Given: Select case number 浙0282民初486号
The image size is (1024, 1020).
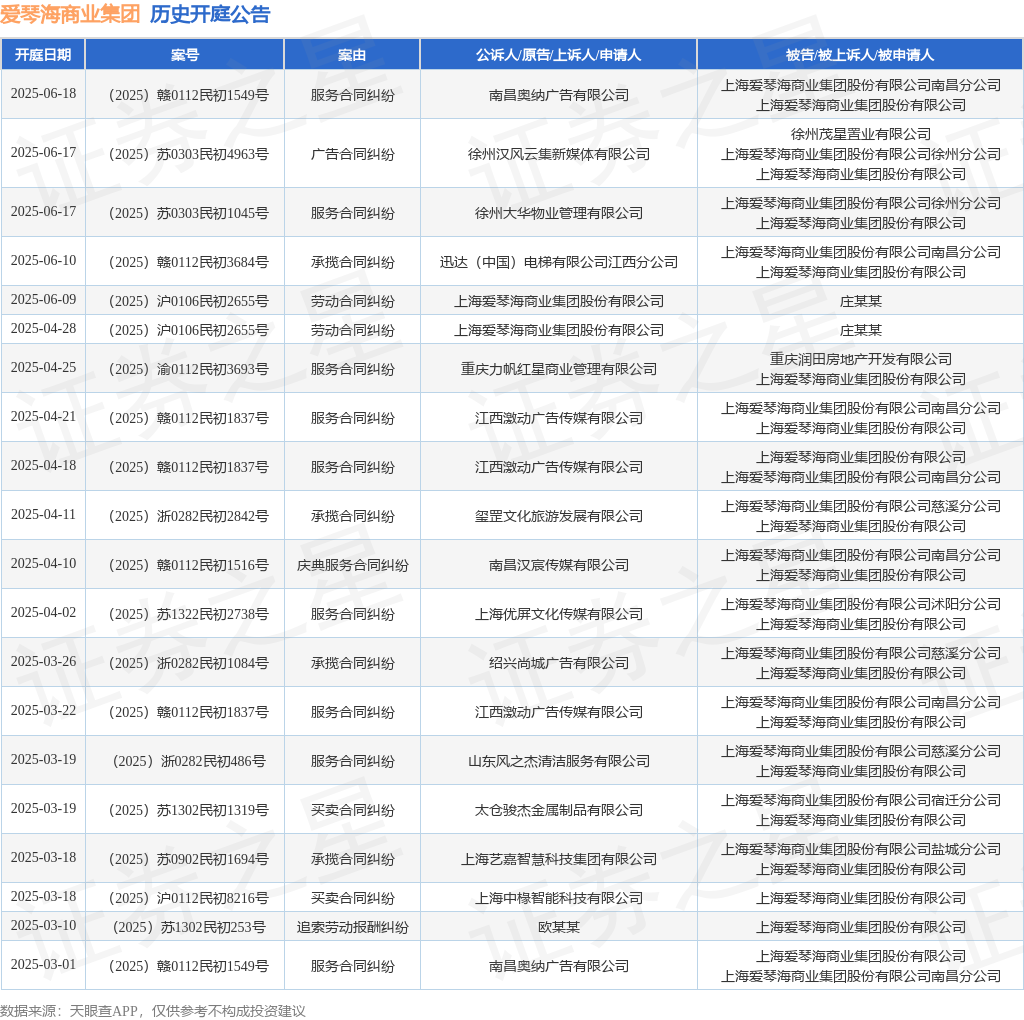Looking at the screenshot, I should [189, 761].
